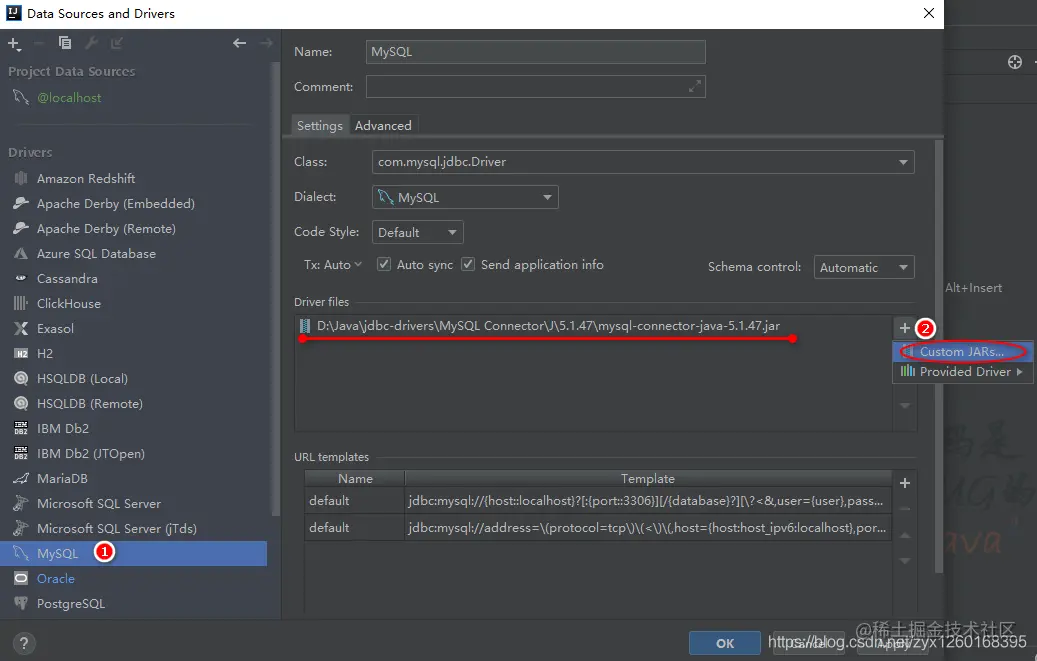Open the @localhost data source
Screen dimensions: 1037x661
[69, 98]
